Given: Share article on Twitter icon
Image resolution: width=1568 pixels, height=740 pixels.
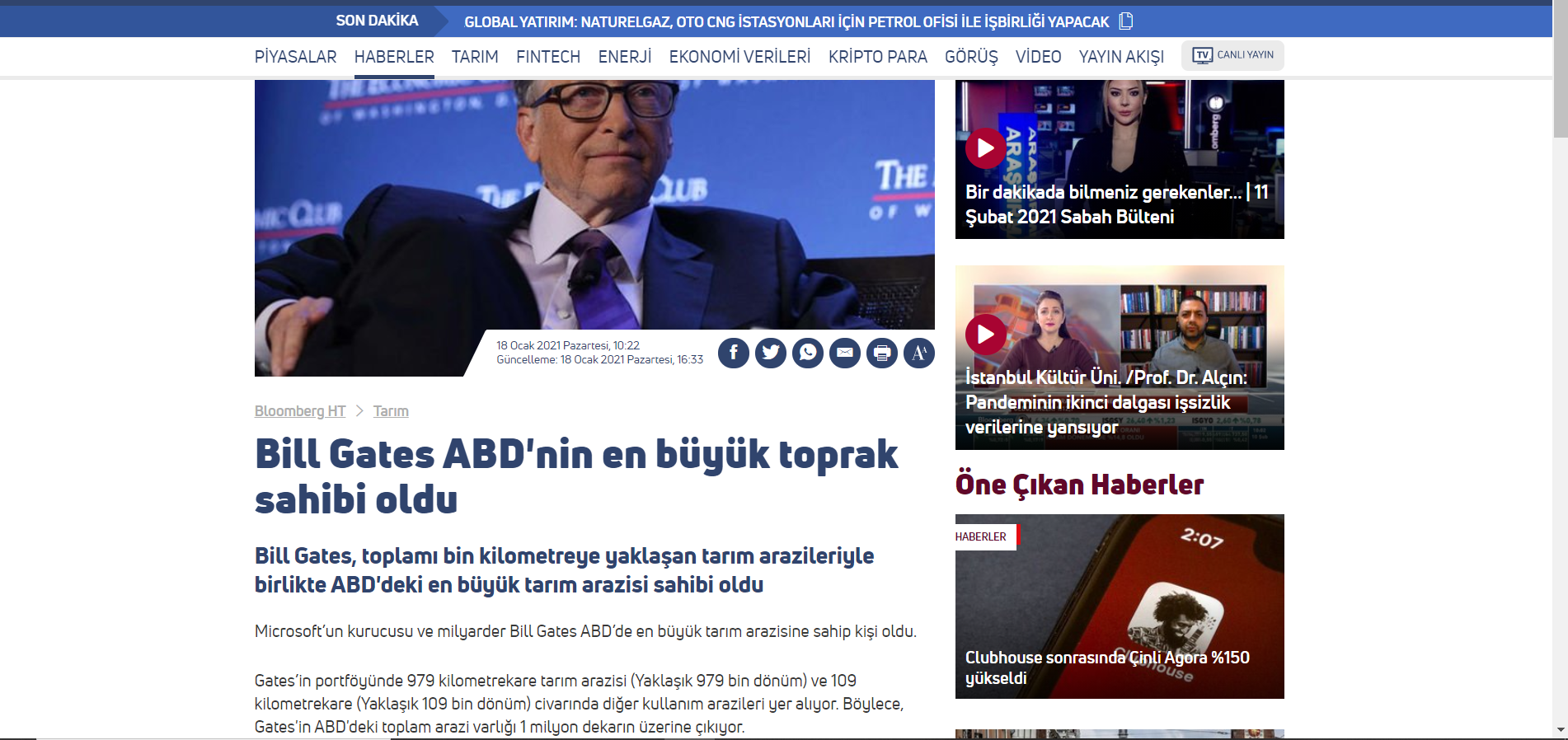Looking at the screenshot, I should 771,354.
